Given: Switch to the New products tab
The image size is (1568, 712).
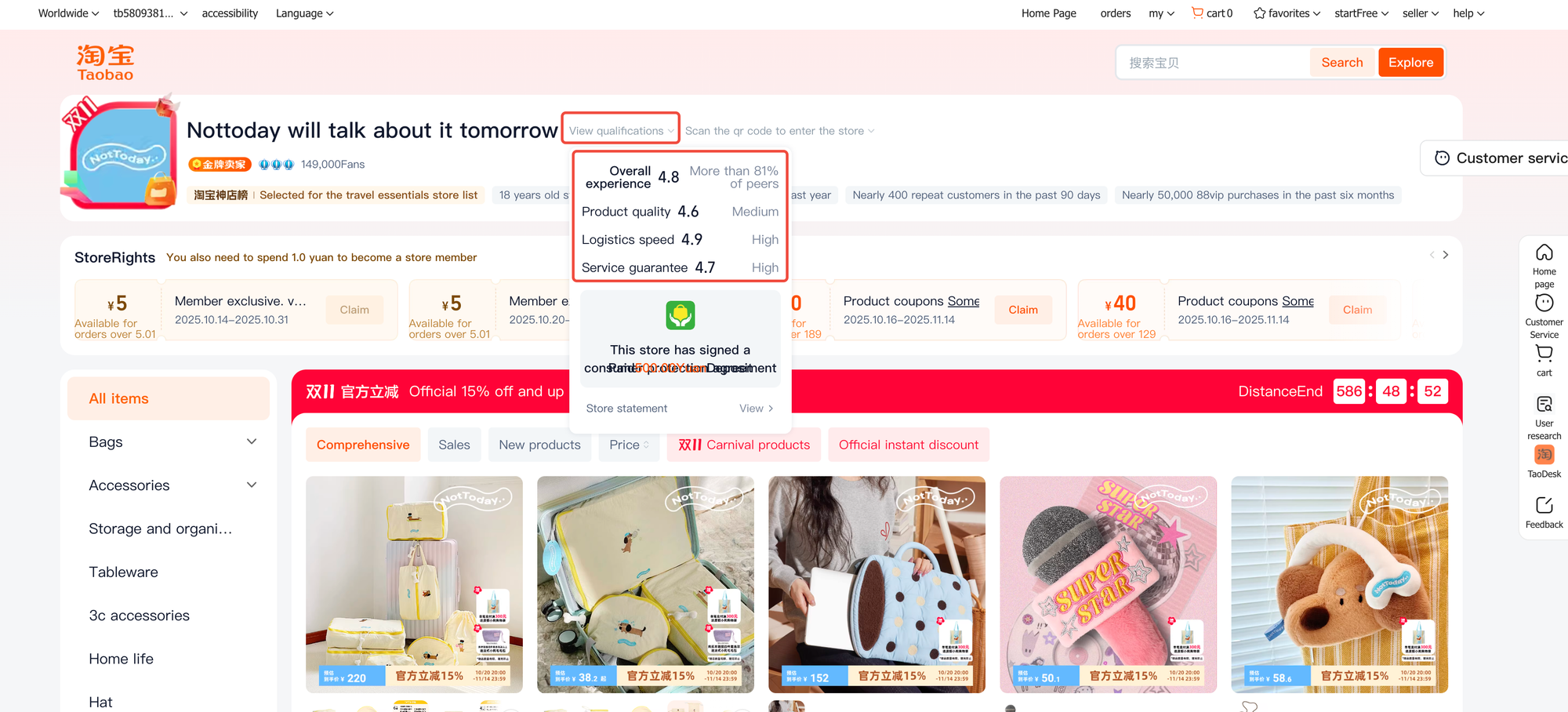Looking at the screenshot, I should click(x=539, y=445).
